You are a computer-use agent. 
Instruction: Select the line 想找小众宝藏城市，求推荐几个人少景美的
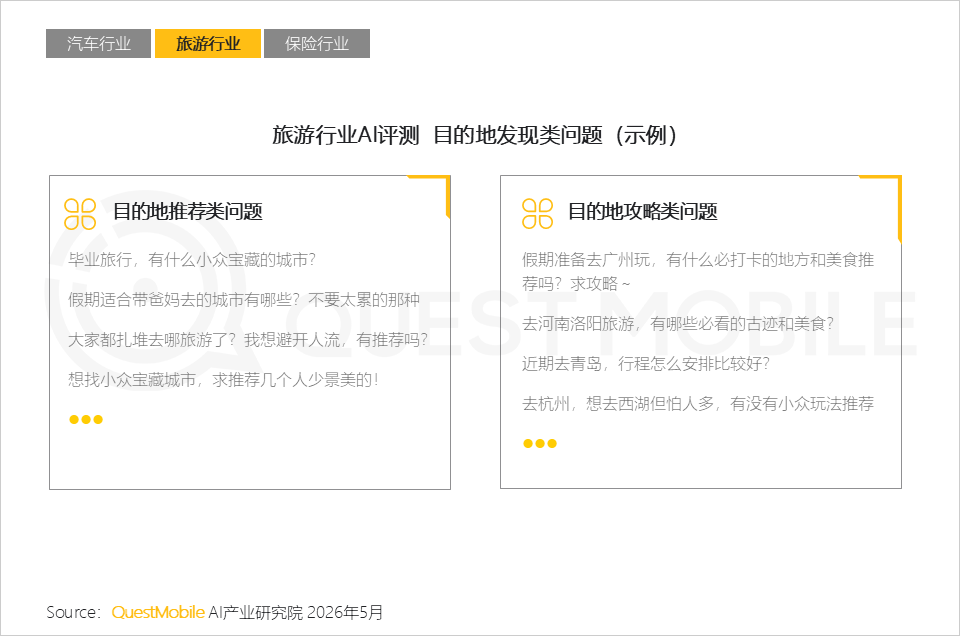click(223, 380)
